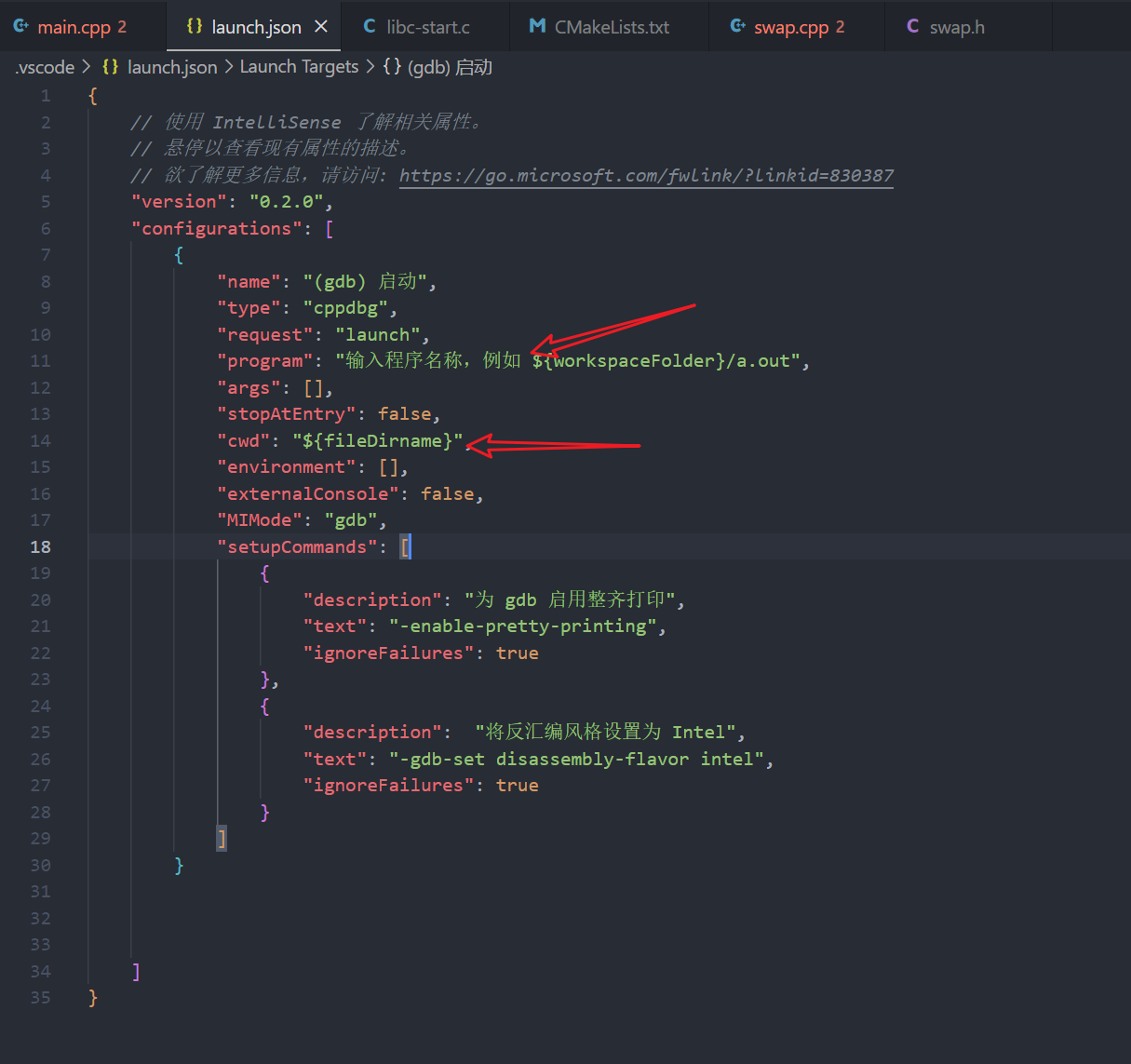Click the C icon on libc-start.c tab

370,26
